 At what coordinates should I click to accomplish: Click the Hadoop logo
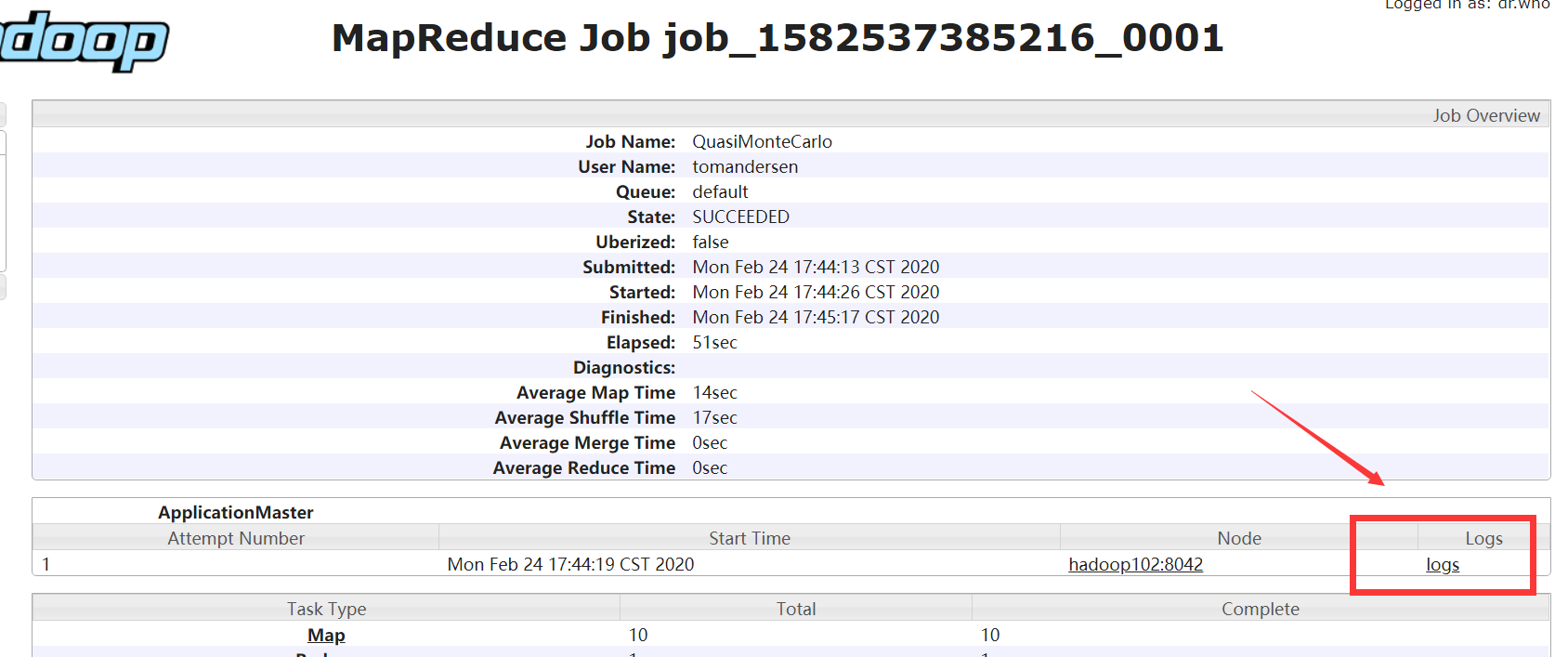[x=84, y=40]
